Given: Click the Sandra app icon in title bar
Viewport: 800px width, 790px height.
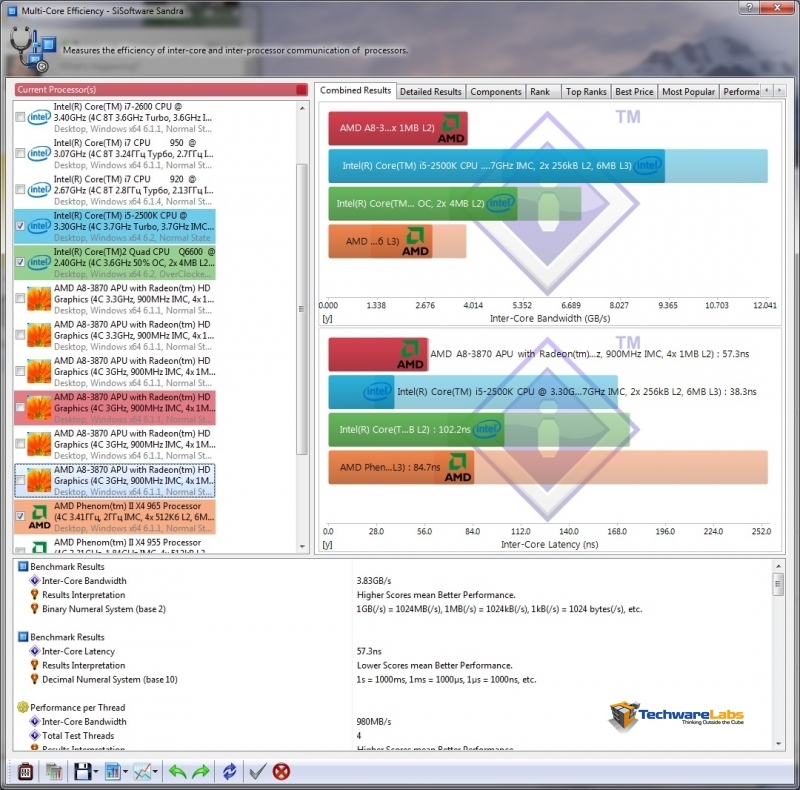Looking at the screenshot, I should (12, 10).
